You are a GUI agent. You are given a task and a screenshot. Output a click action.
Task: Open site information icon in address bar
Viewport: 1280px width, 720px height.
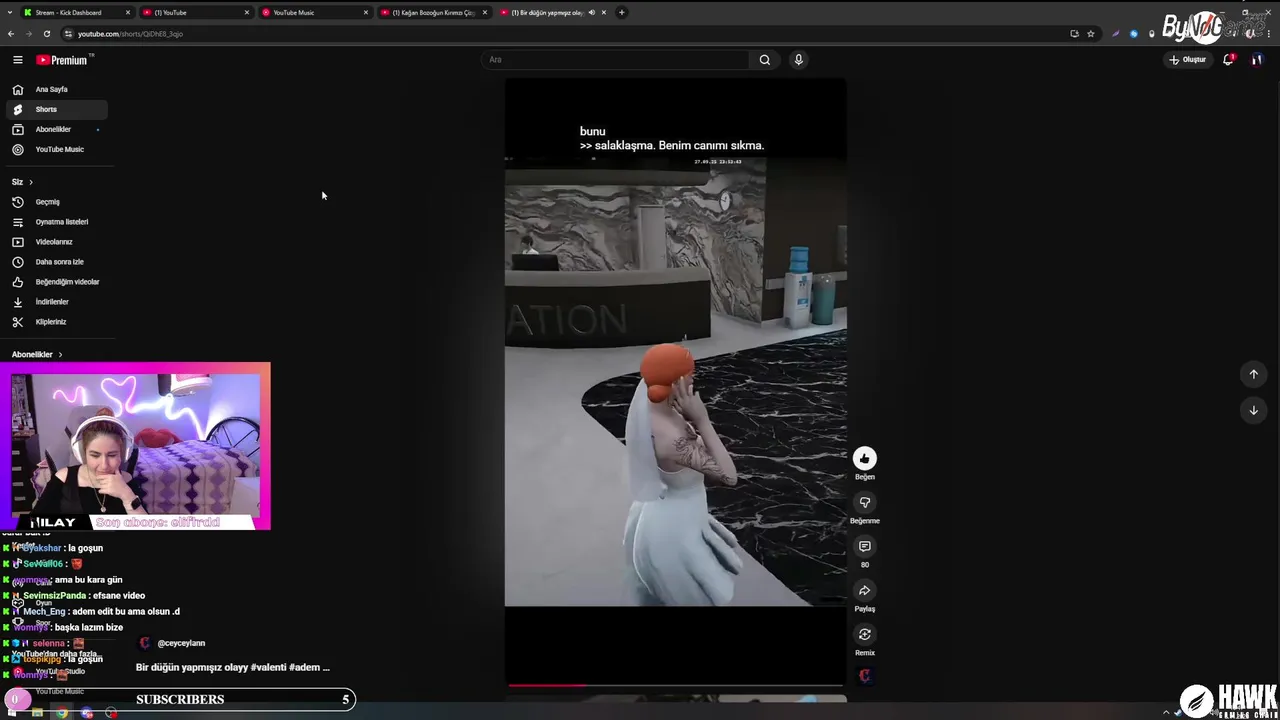[68, 34]
